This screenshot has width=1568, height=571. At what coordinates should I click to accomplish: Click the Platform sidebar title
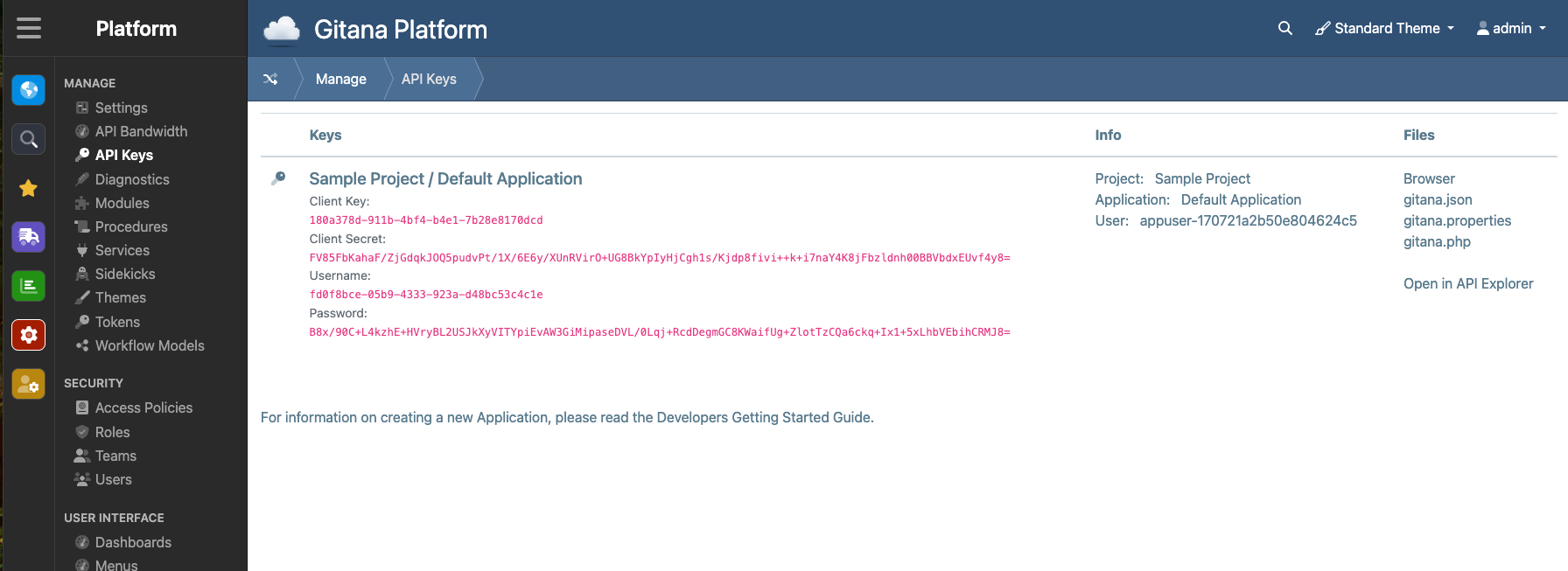[136, 29]
